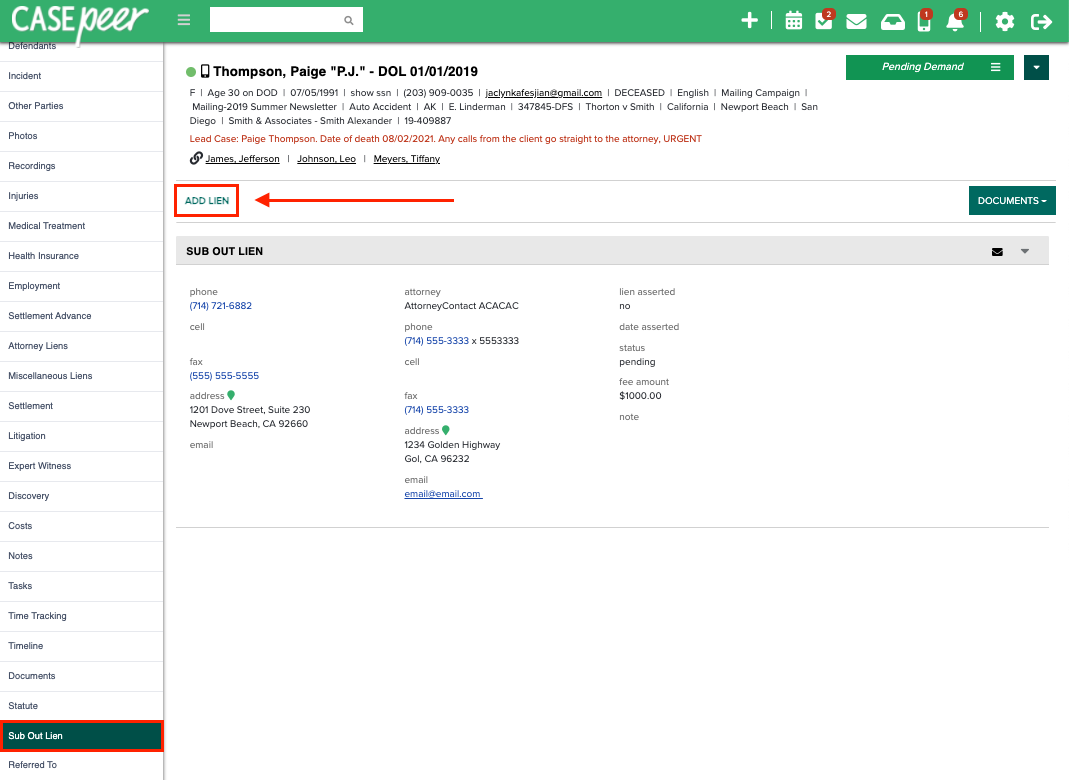The image size is (1069, 780).
Task: Open the DOCUMENTS dropdown menu
Action: pyautogui.click(x=1011, y=200)
